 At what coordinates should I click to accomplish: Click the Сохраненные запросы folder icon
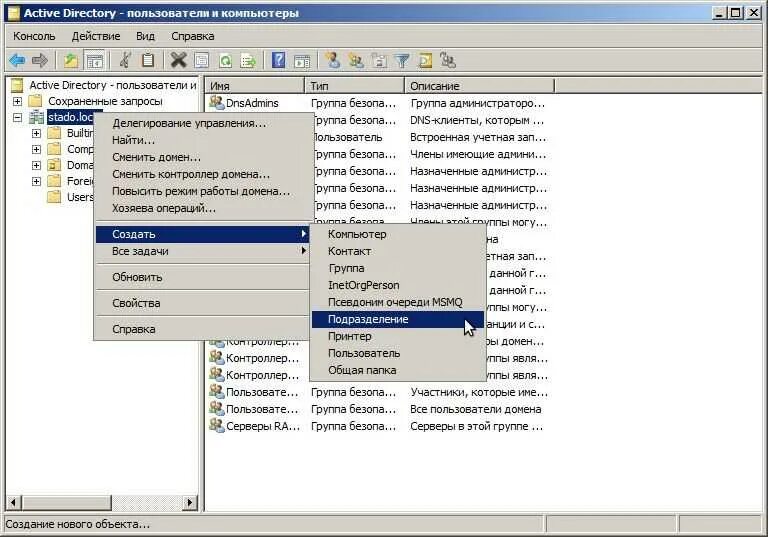click(x=35, y=101)
